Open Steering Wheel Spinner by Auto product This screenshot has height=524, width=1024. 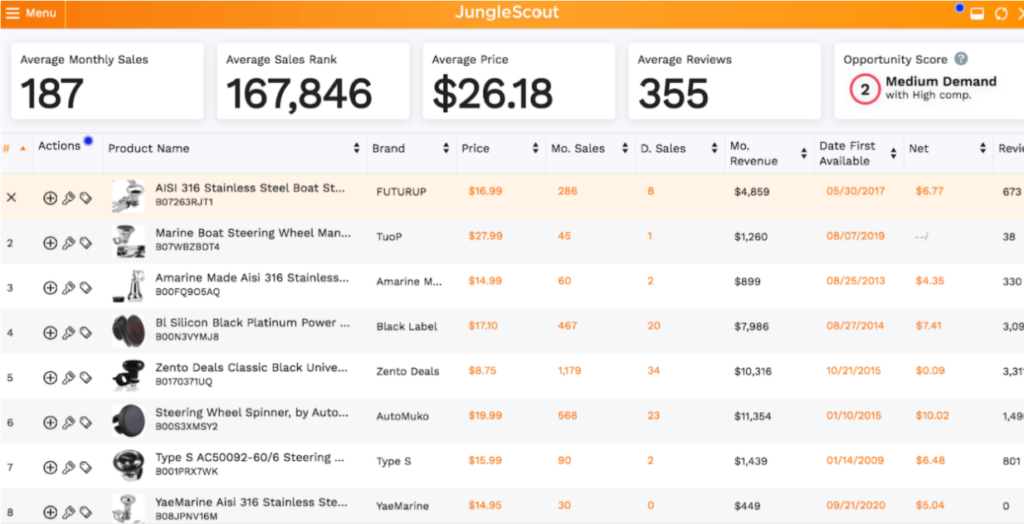click(251, 413)
